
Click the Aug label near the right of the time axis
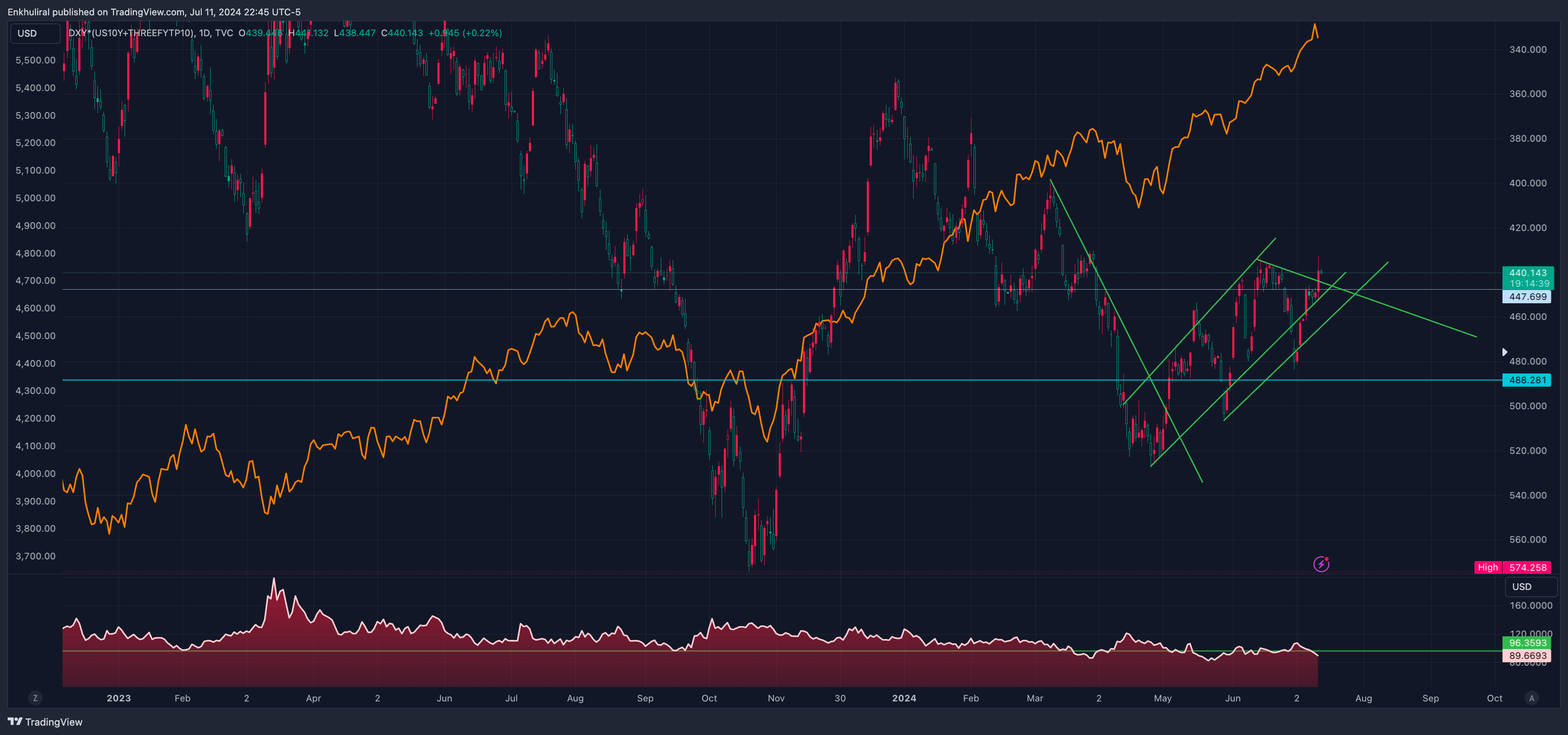(1363, 698)
